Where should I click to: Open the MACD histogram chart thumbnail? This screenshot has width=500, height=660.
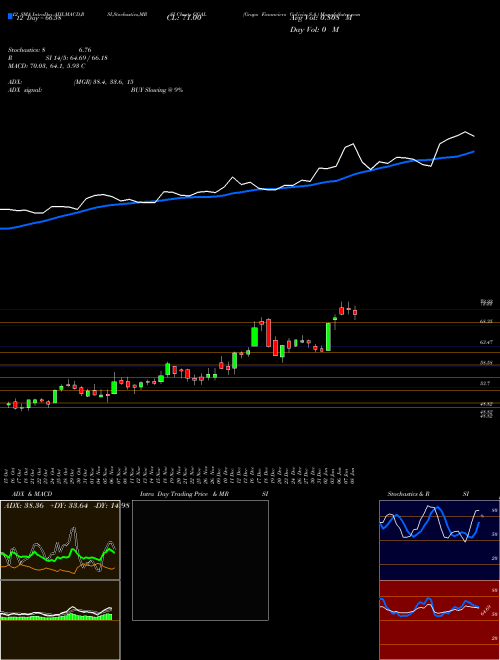tap(60, 620)
